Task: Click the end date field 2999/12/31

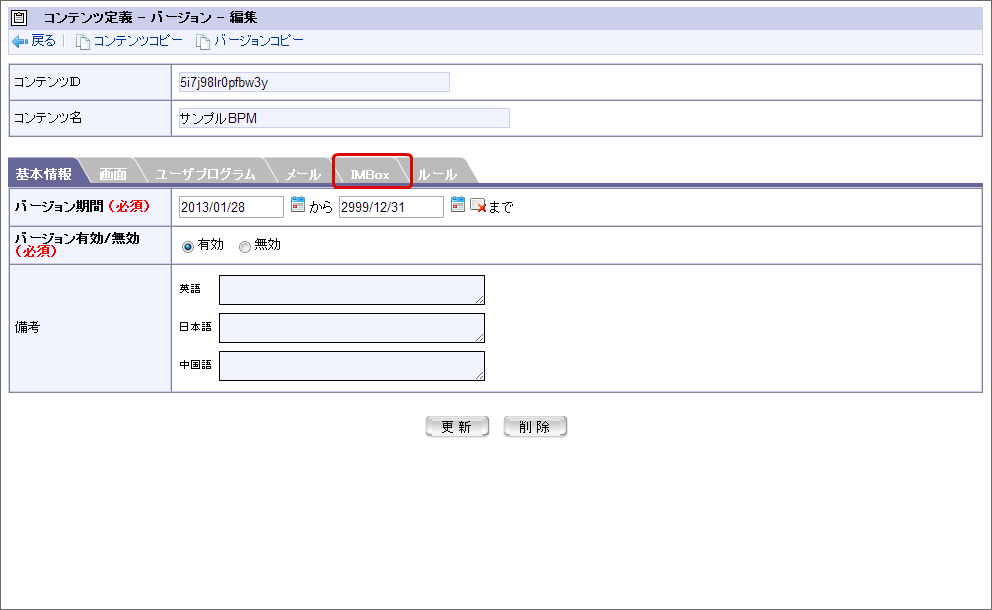Action: coord(392,207)
